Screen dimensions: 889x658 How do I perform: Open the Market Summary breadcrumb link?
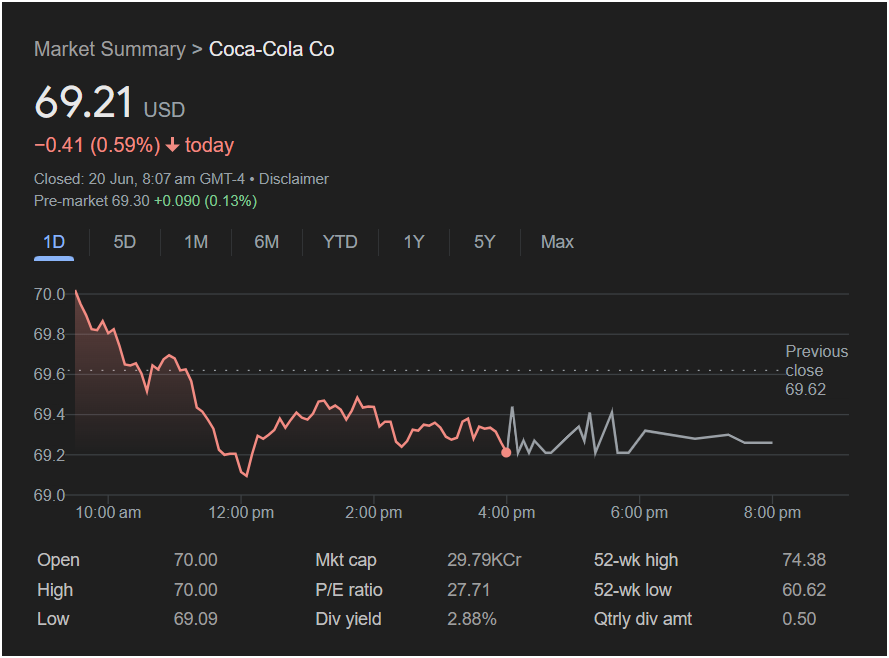pyautogui.click(x=109, y=49)
